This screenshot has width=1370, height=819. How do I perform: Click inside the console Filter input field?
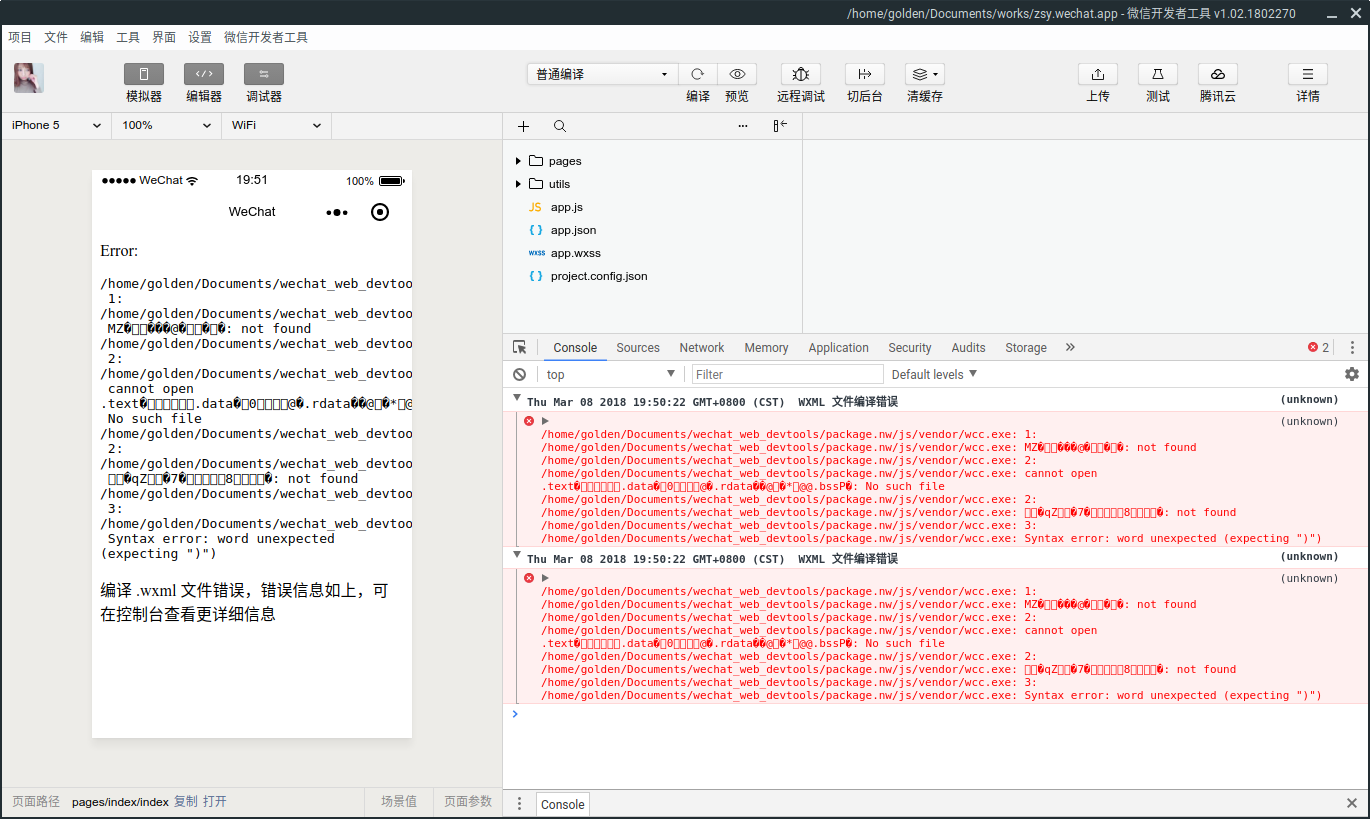point(785,374)
